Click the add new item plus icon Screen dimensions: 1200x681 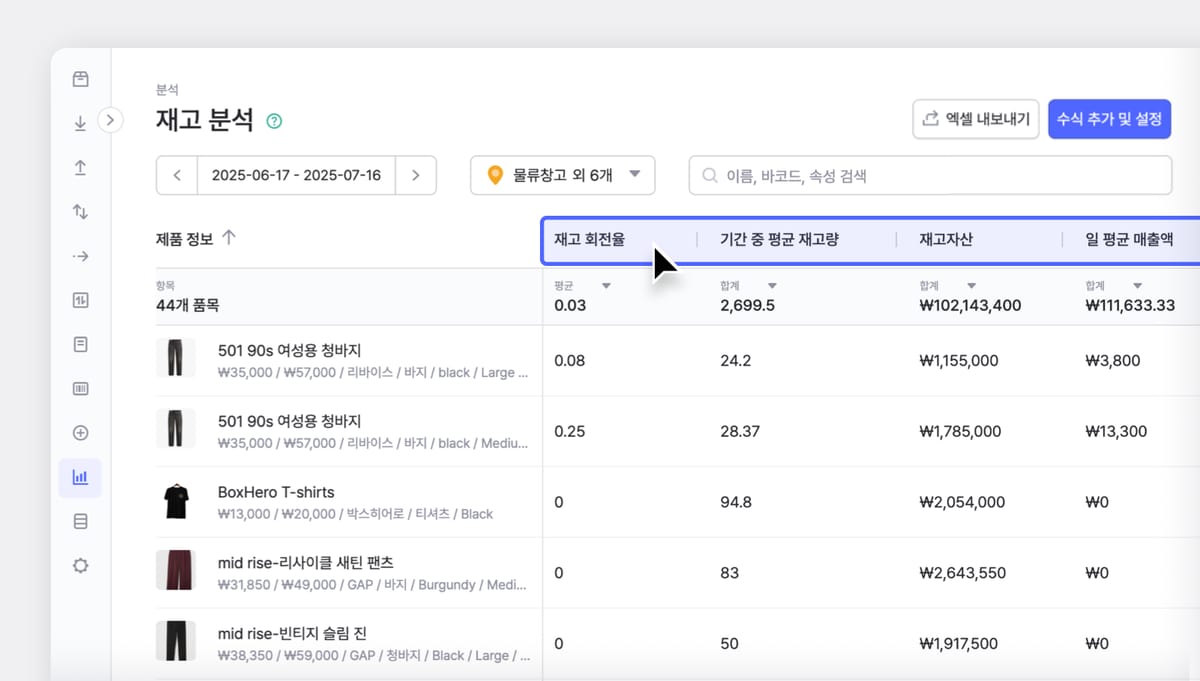point(80,432)
